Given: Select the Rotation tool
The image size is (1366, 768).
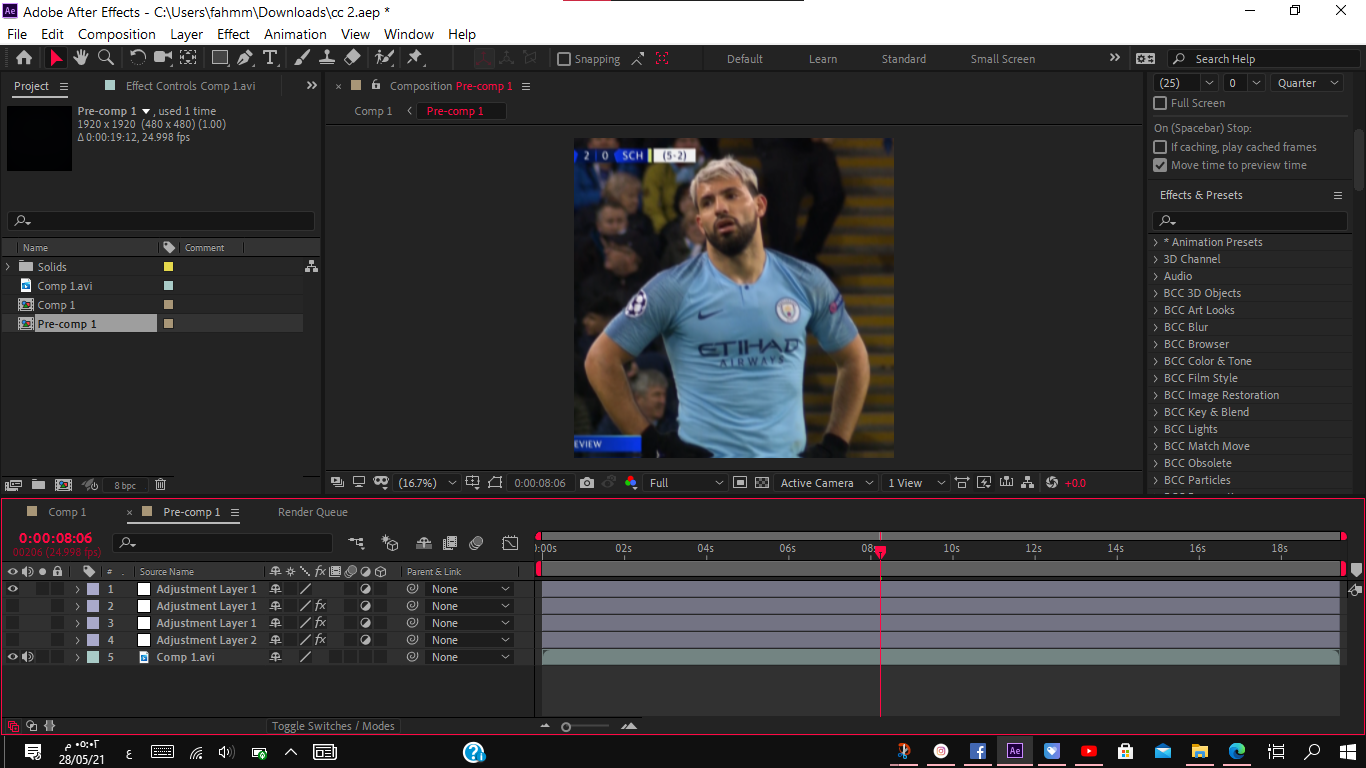Looking at the screenshot, I should click(x=138, y=58).
